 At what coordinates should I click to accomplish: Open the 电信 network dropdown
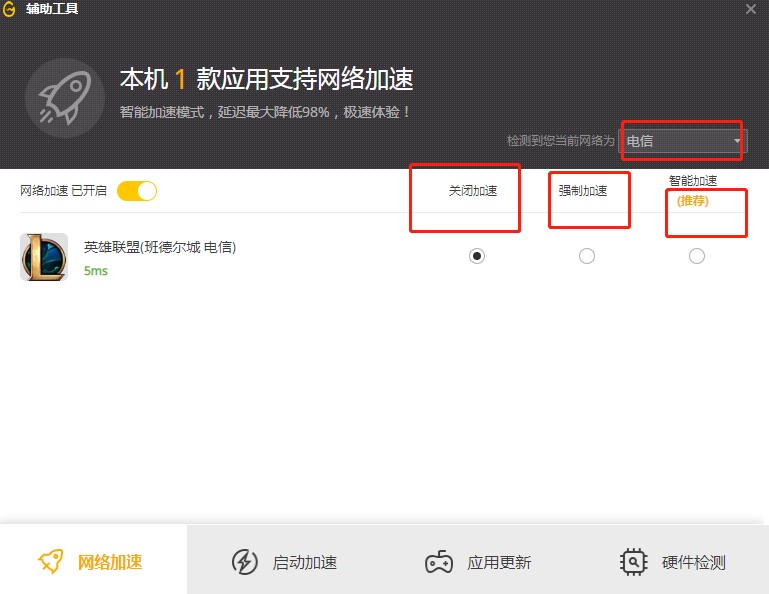click(684, 141)
